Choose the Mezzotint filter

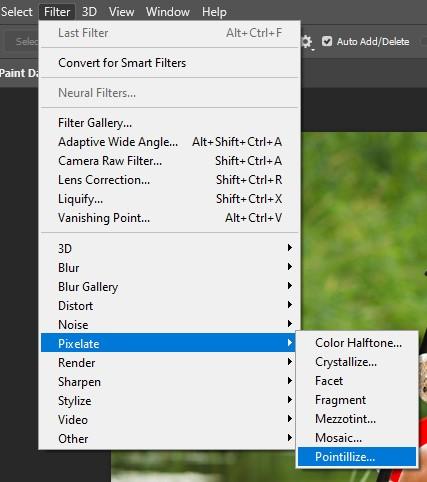357,419
